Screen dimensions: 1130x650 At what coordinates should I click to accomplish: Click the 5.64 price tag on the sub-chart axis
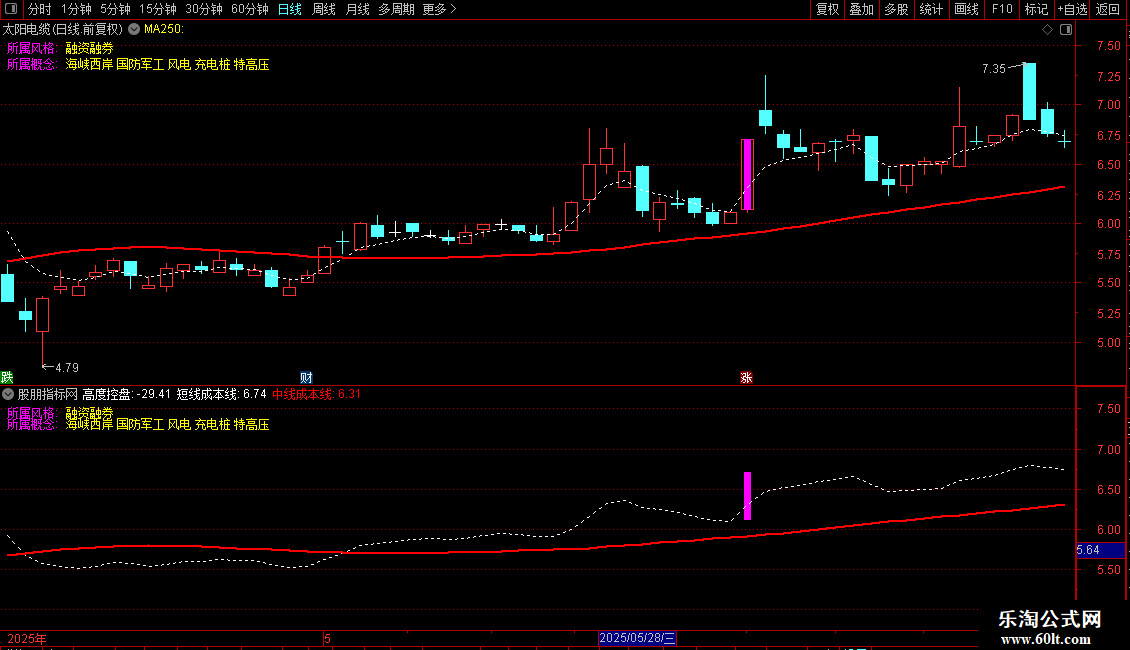[x=1100, y=550]
